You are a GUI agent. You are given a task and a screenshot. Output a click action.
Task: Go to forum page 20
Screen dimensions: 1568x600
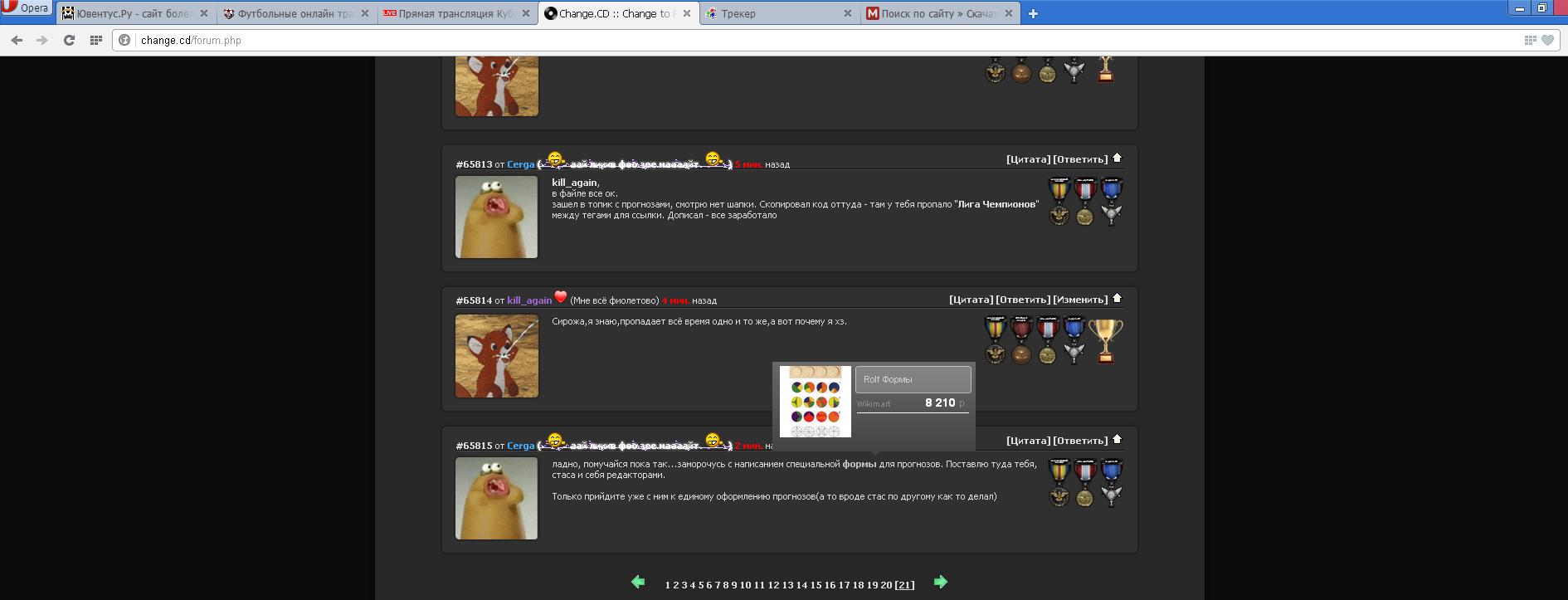(x=886, y=585)
